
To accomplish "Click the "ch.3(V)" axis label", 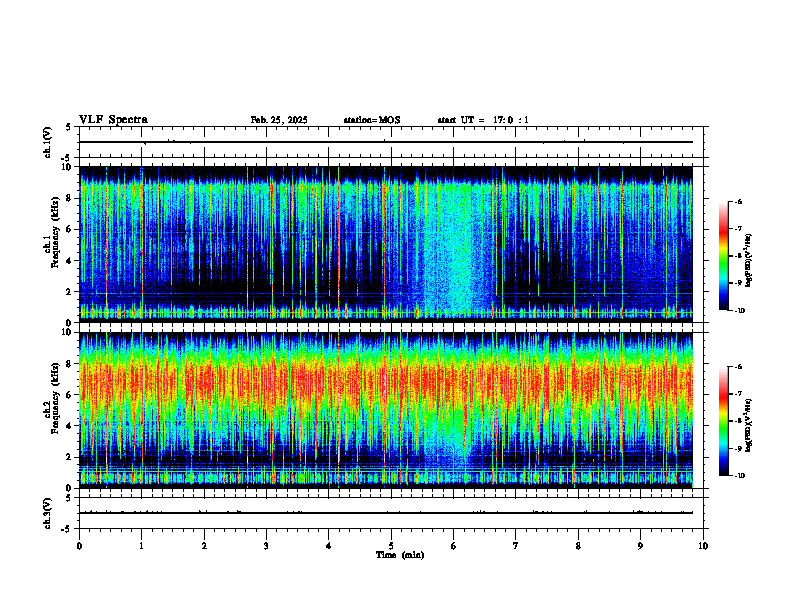I will (x=48, y=513).
